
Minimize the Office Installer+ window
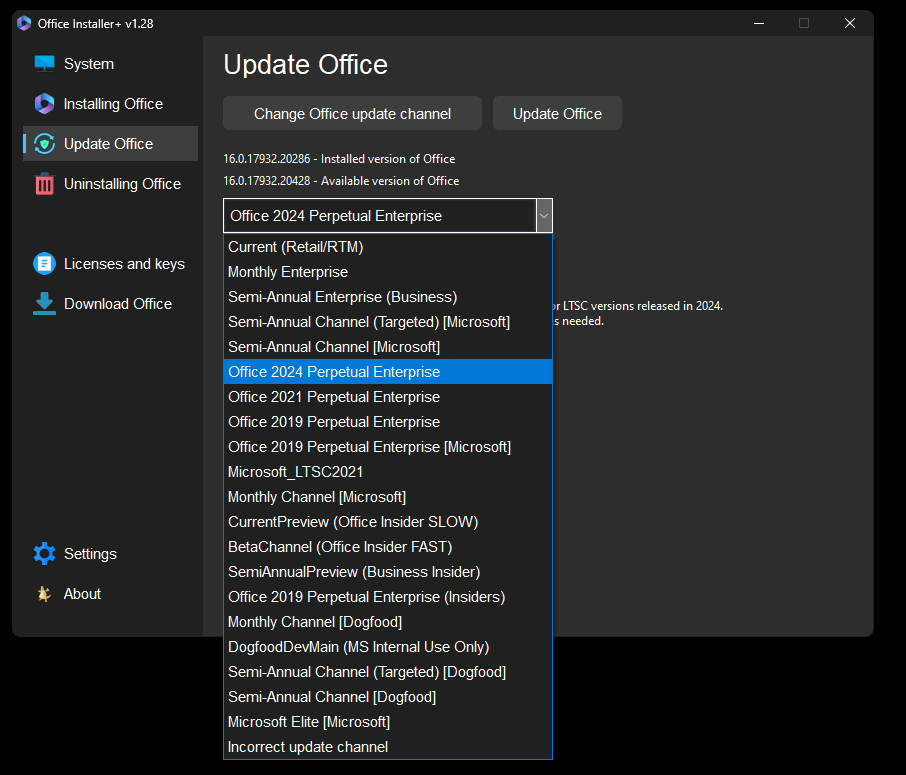pos(759,23)
